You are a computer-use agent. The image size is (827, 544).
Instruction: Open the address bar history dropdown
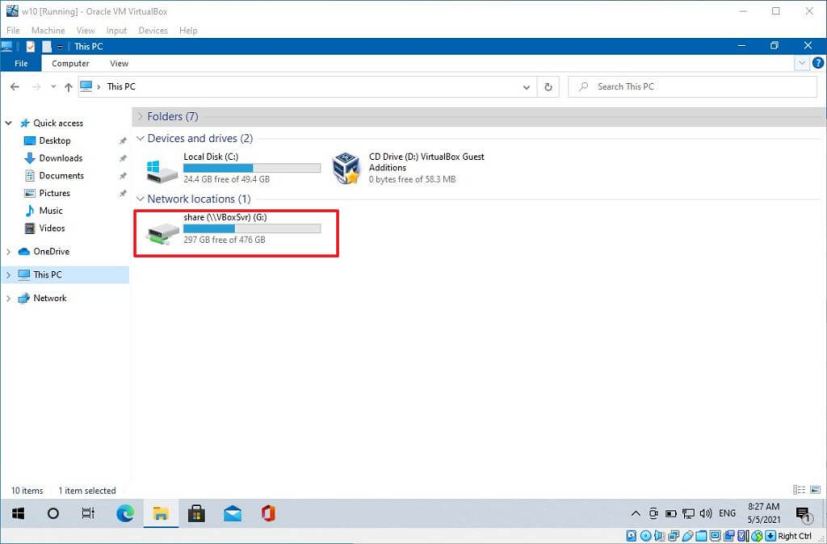coord(526,87)
